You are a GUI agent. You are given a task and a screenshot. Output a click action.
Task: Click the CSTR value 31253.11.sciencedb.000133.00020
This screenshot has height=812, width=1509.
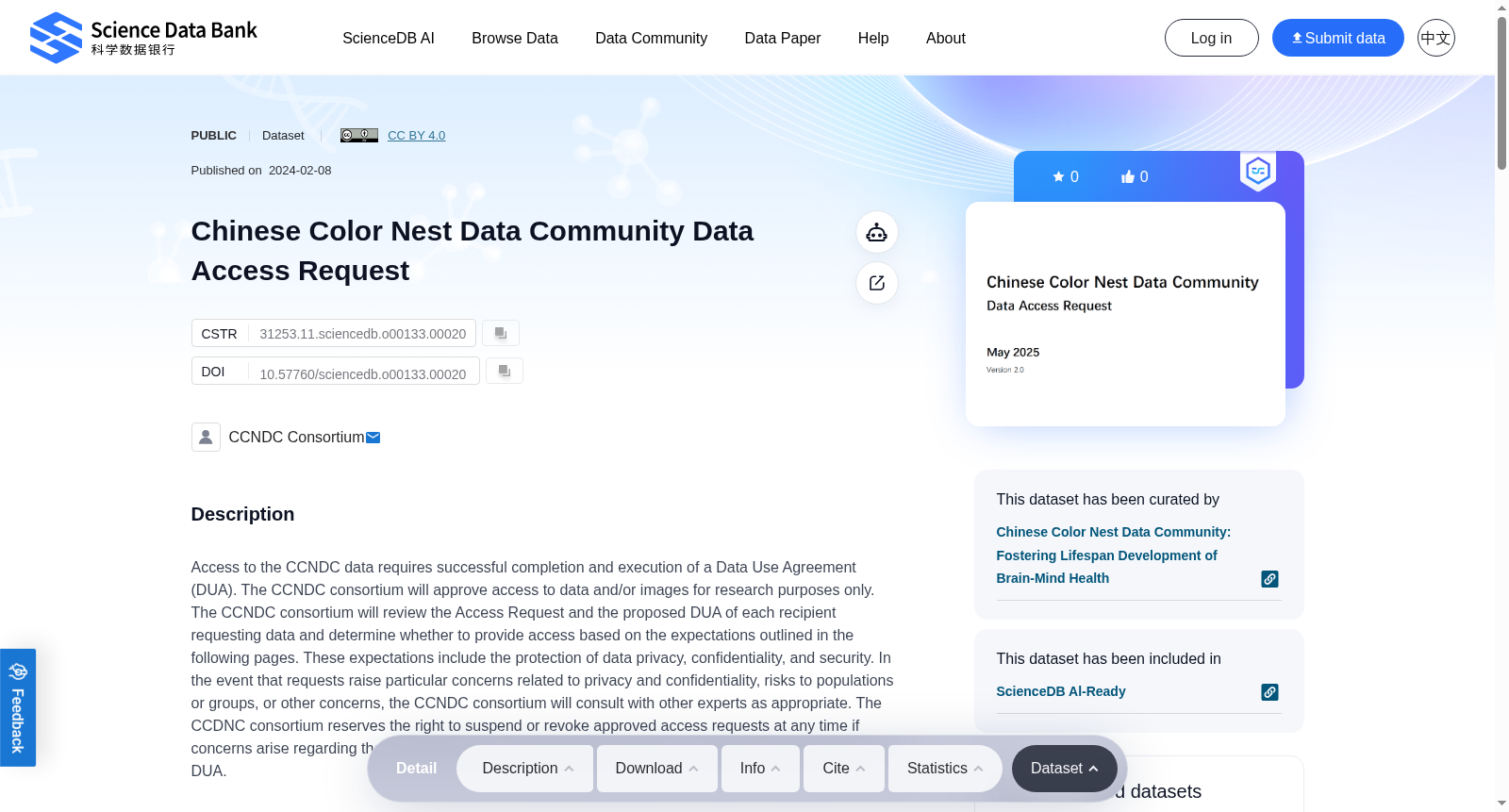coord(363,334)
